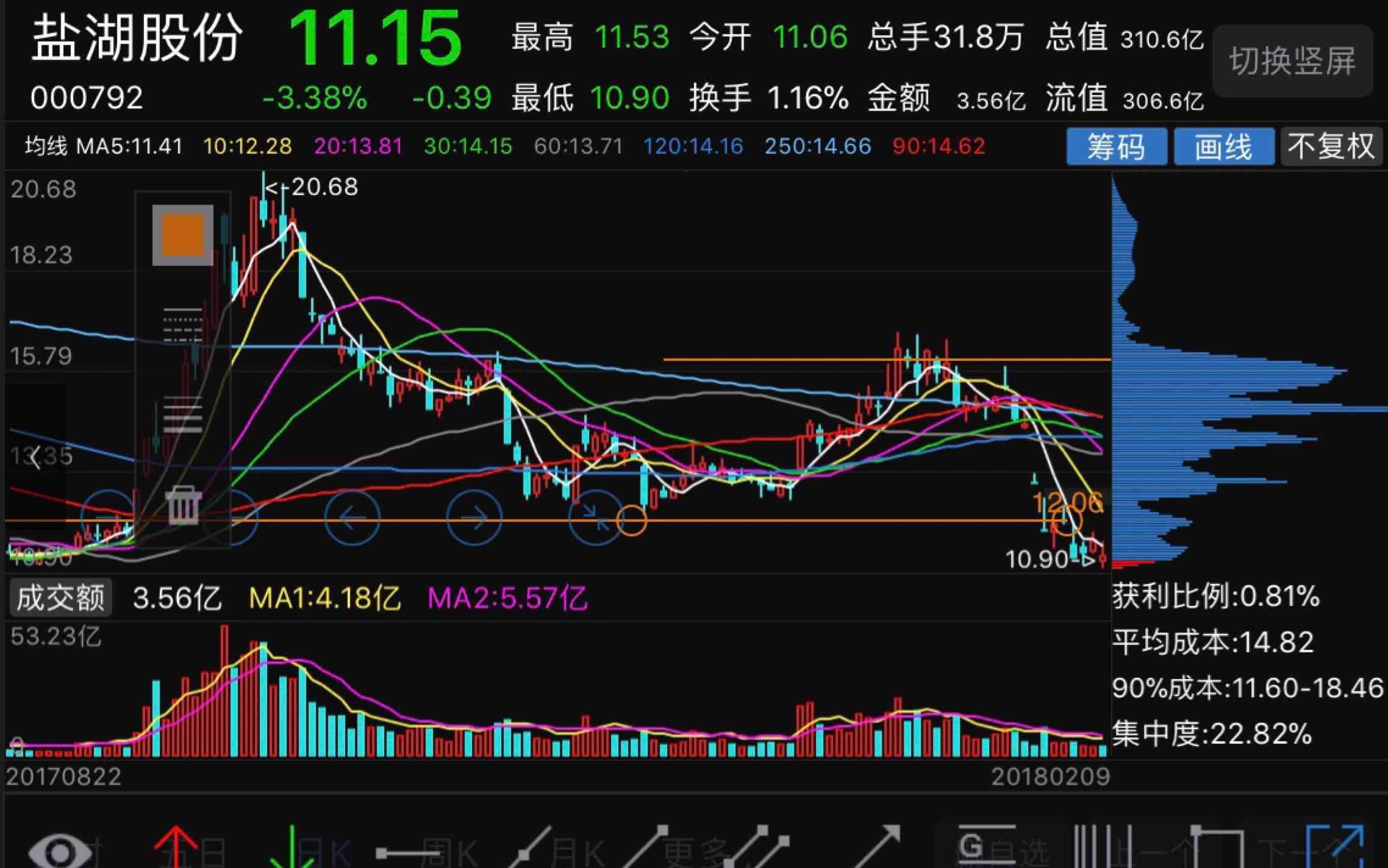Tap the 换手 1.16% turnover rate

click(x=768, y=98)
